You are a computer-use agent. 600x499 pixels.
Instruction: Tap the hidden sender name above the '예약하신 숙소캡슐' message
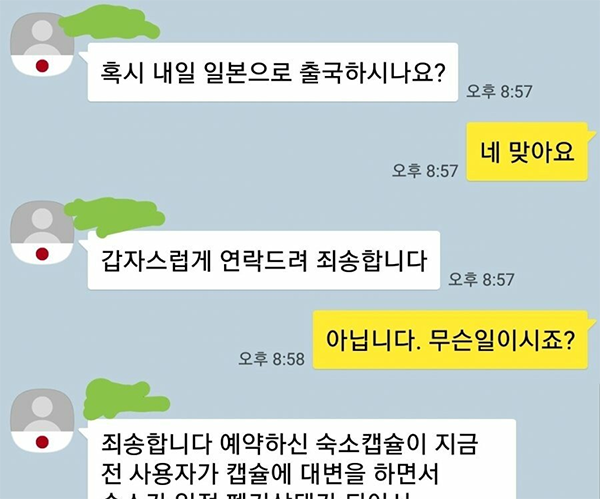click(126, 398)
